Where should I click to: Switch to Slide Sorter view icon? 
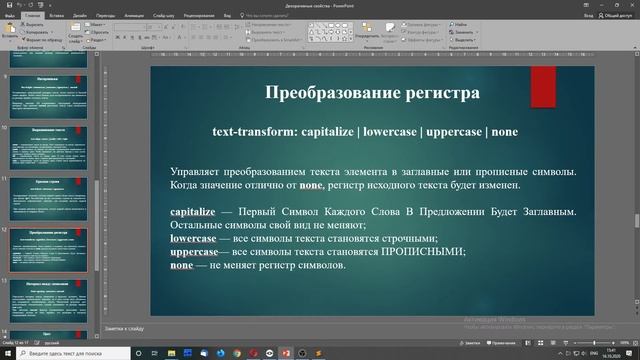click(x=540, y=343)
